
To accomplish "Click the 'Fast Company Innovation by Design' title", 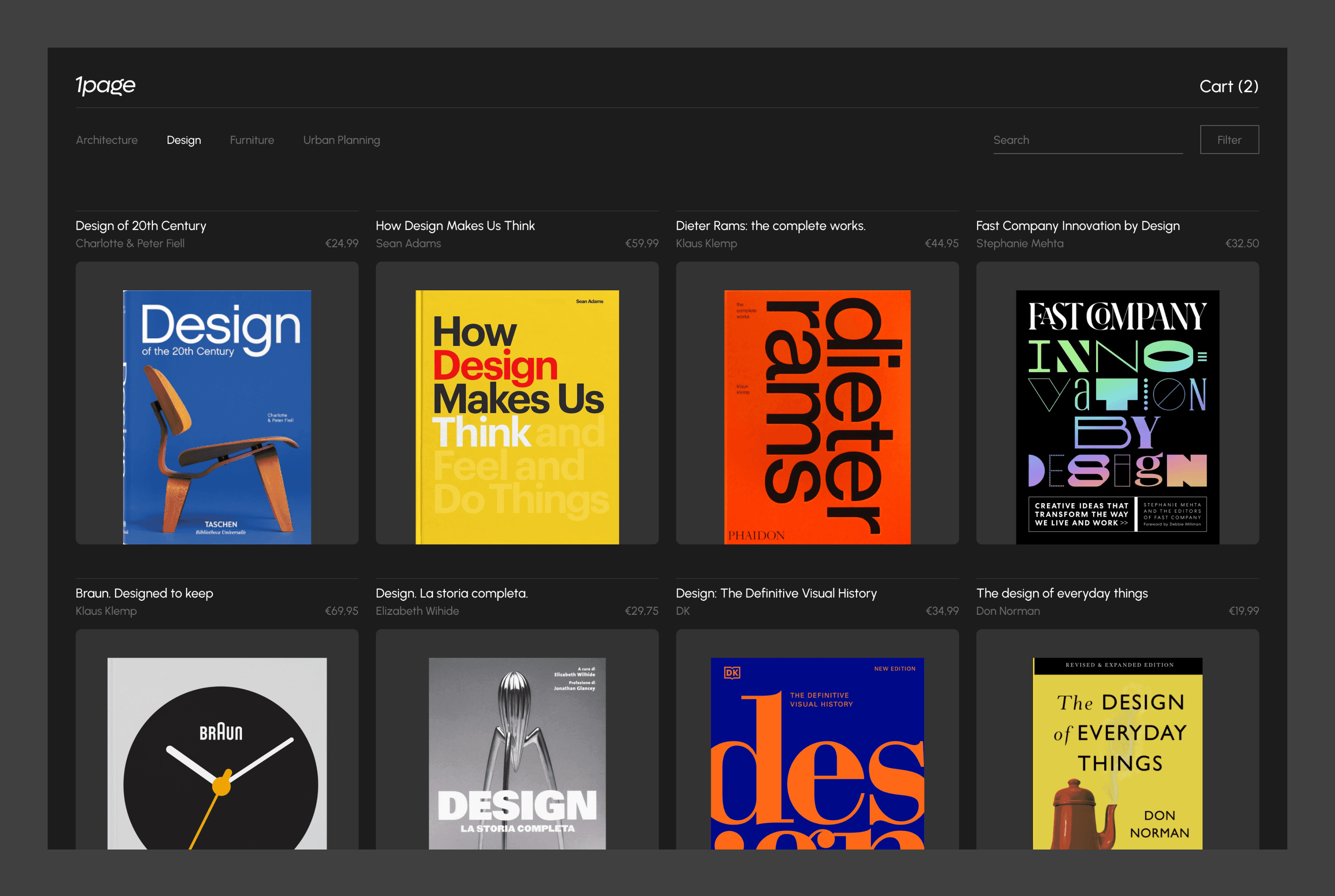I will pos(1077,226).
